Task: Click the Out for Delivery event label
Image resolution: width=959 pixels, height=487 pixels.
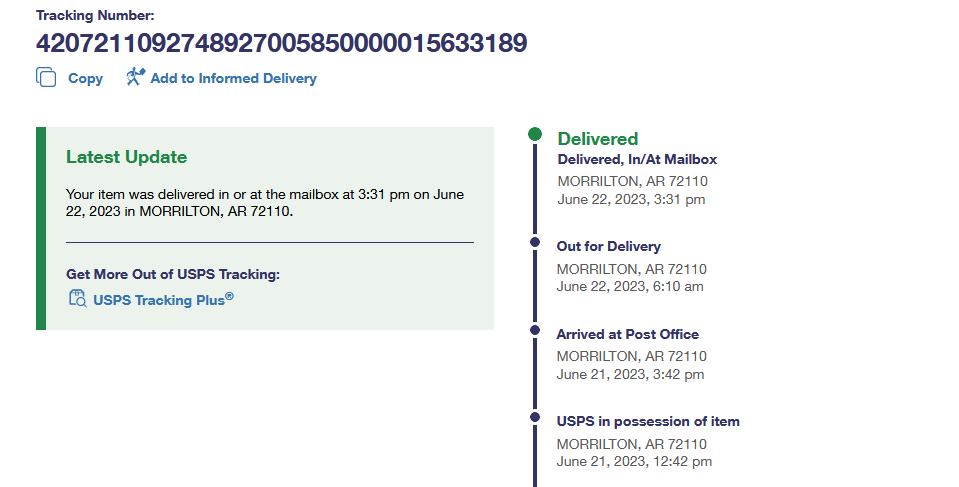Action: 608,246
